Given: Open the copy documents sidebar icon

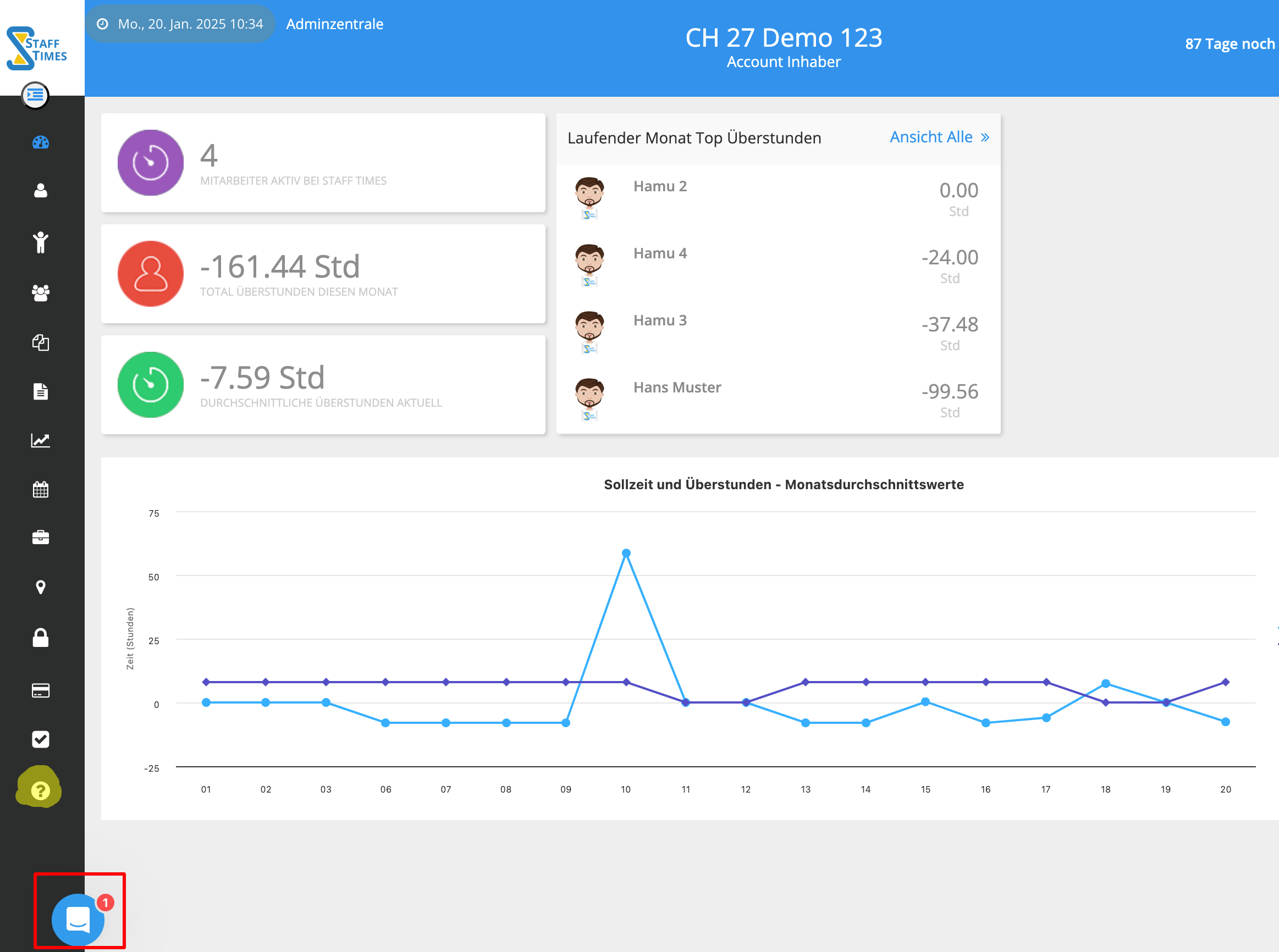Looking at the screenshot, I should pos(40,342).
